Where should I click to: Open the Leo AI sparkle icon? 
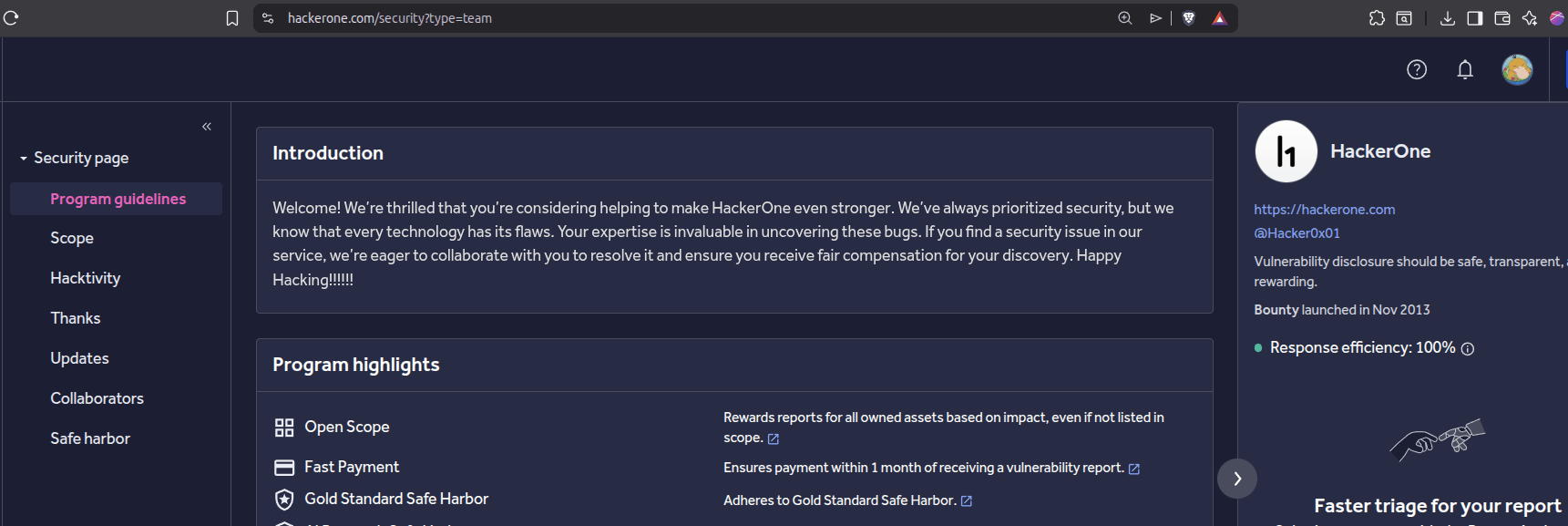coord(1529,18)
